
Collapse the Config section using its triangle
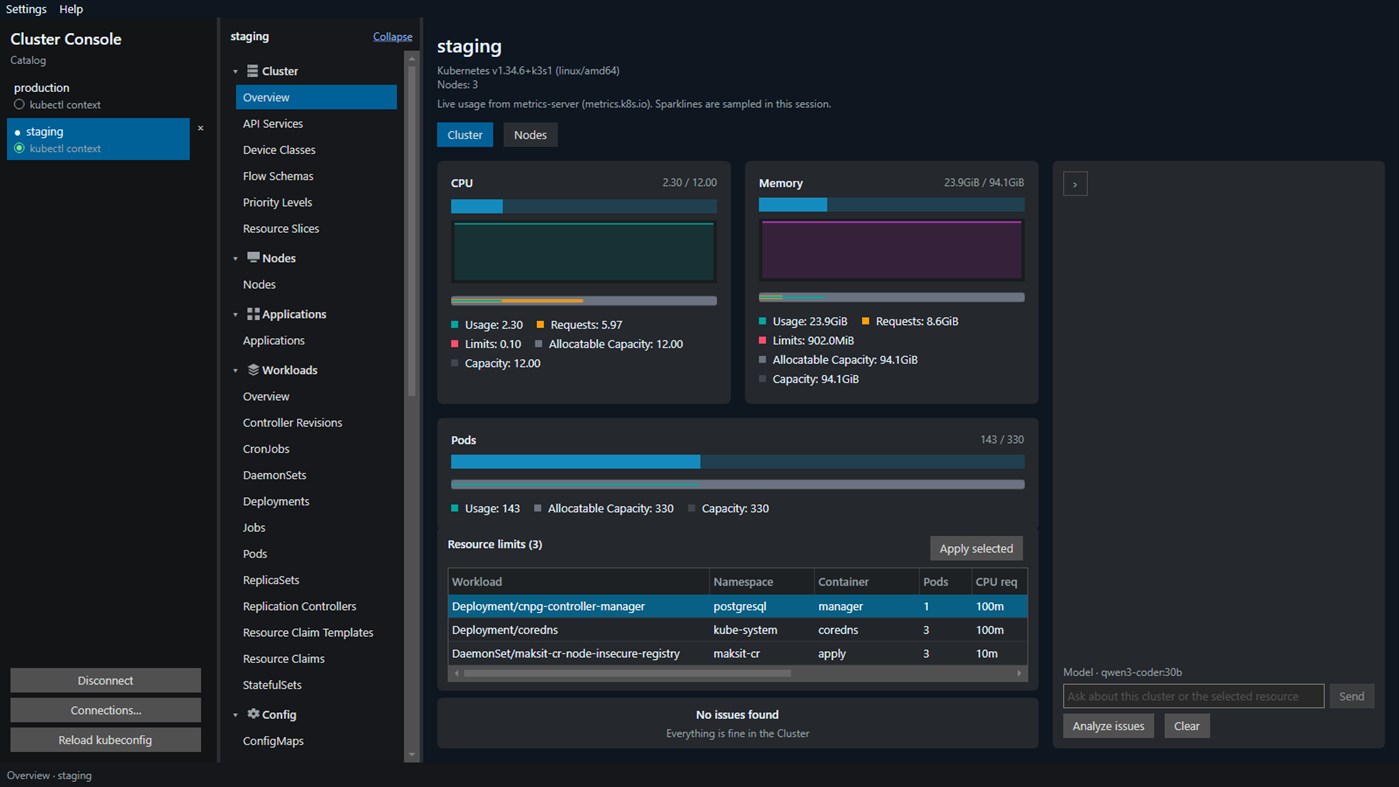tap(236, 715)
